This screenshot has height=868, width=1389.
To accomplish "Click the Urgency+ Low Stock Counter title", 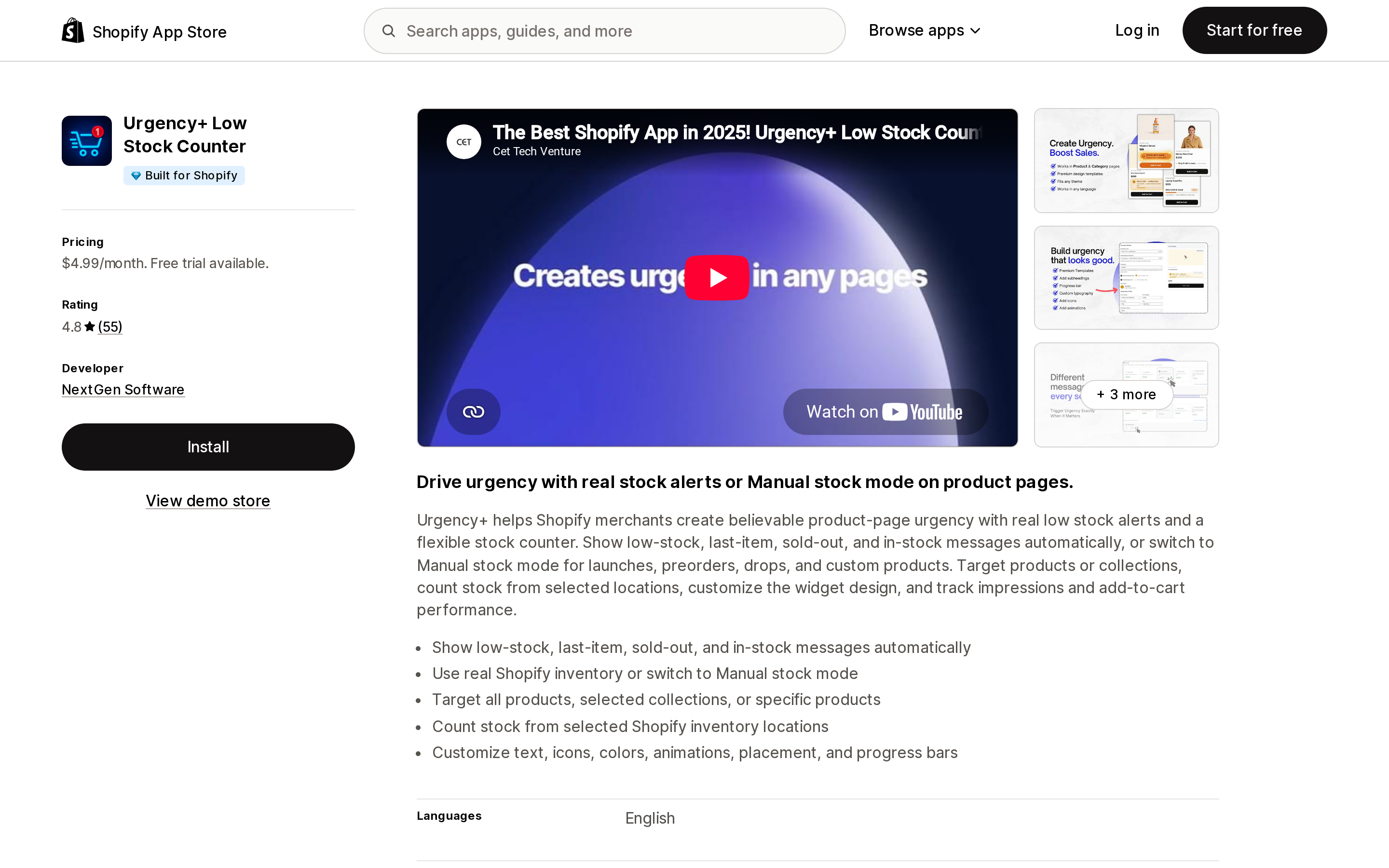I will [x=185, y=135].
